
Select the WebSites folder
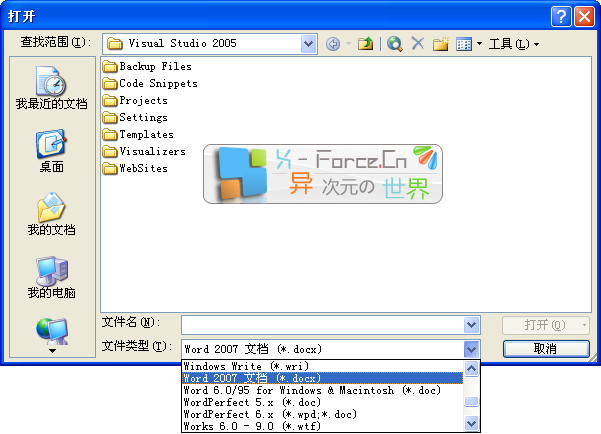(135, 168)
